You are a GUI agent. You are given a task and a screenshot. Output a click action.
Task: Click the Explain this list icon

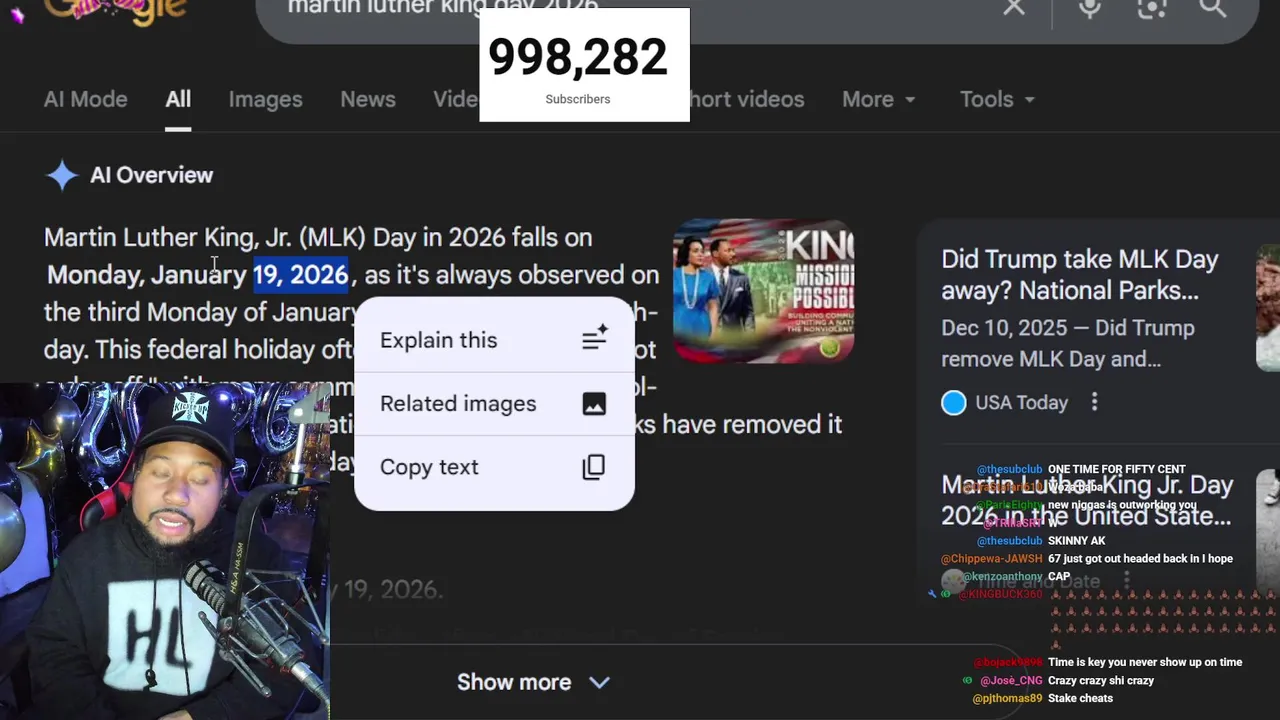(595, 340)
